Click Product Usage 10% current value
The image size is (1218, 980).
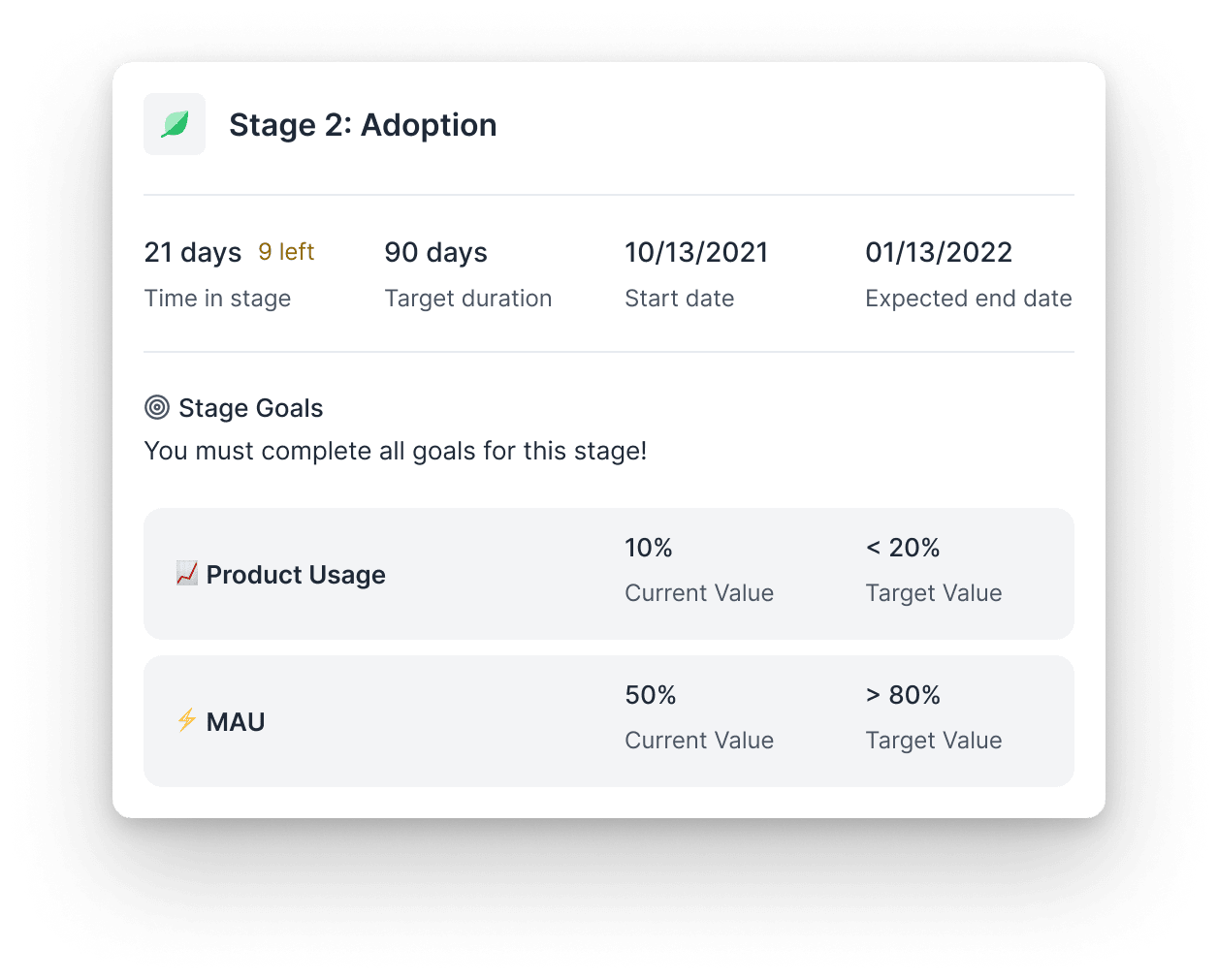click(x=649, y=548)
